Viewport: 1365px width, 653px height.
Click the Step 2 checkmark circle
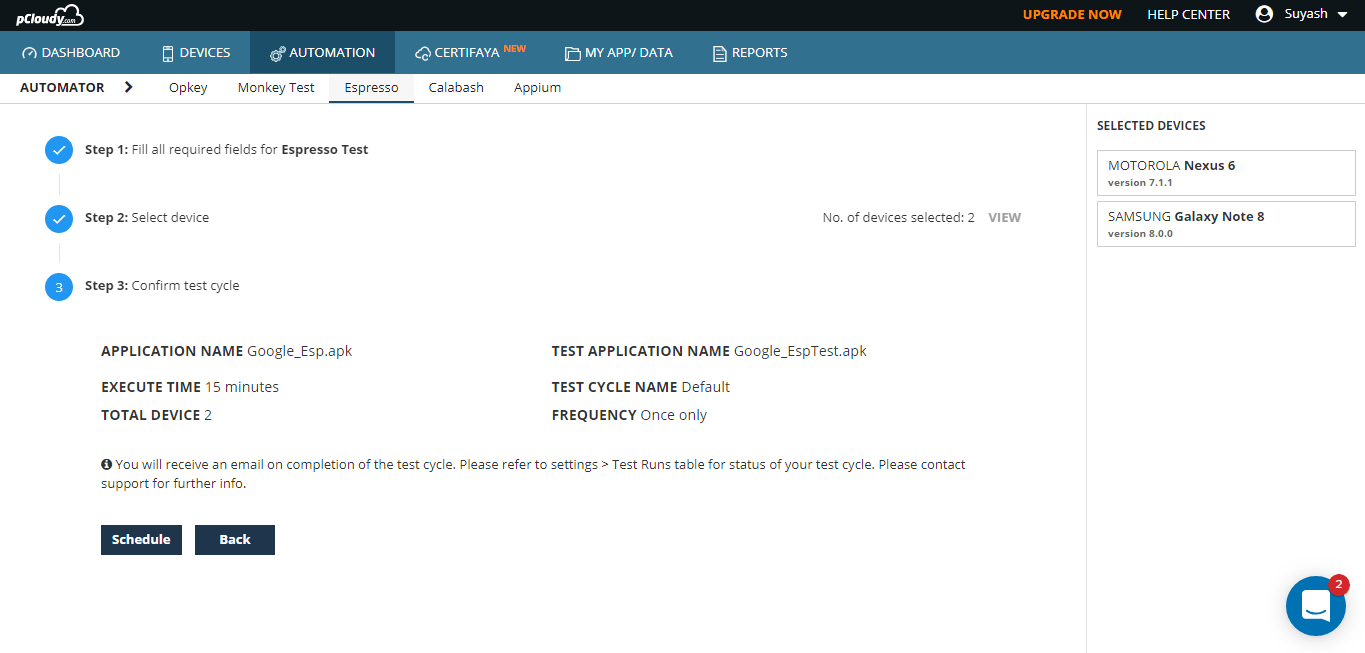(59, 218)
